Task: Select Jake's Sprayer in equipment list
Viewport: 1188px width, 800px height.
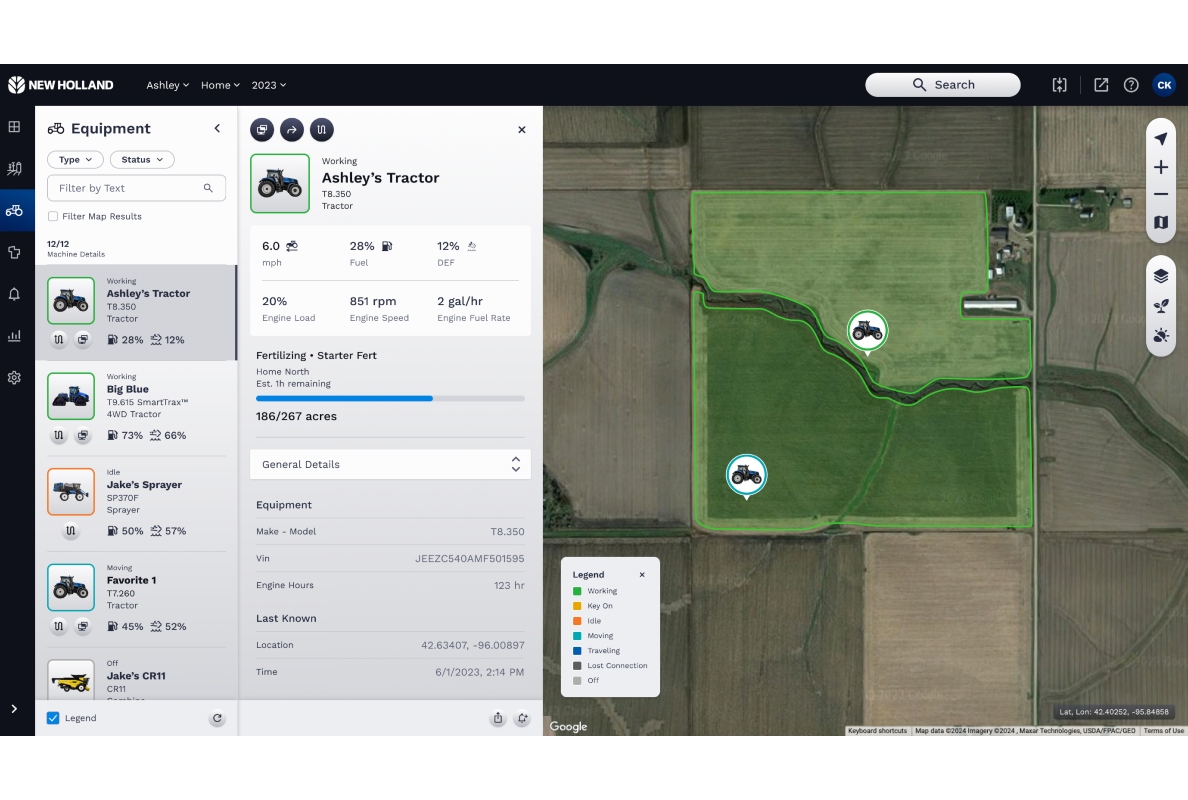Action: [136, 504]
